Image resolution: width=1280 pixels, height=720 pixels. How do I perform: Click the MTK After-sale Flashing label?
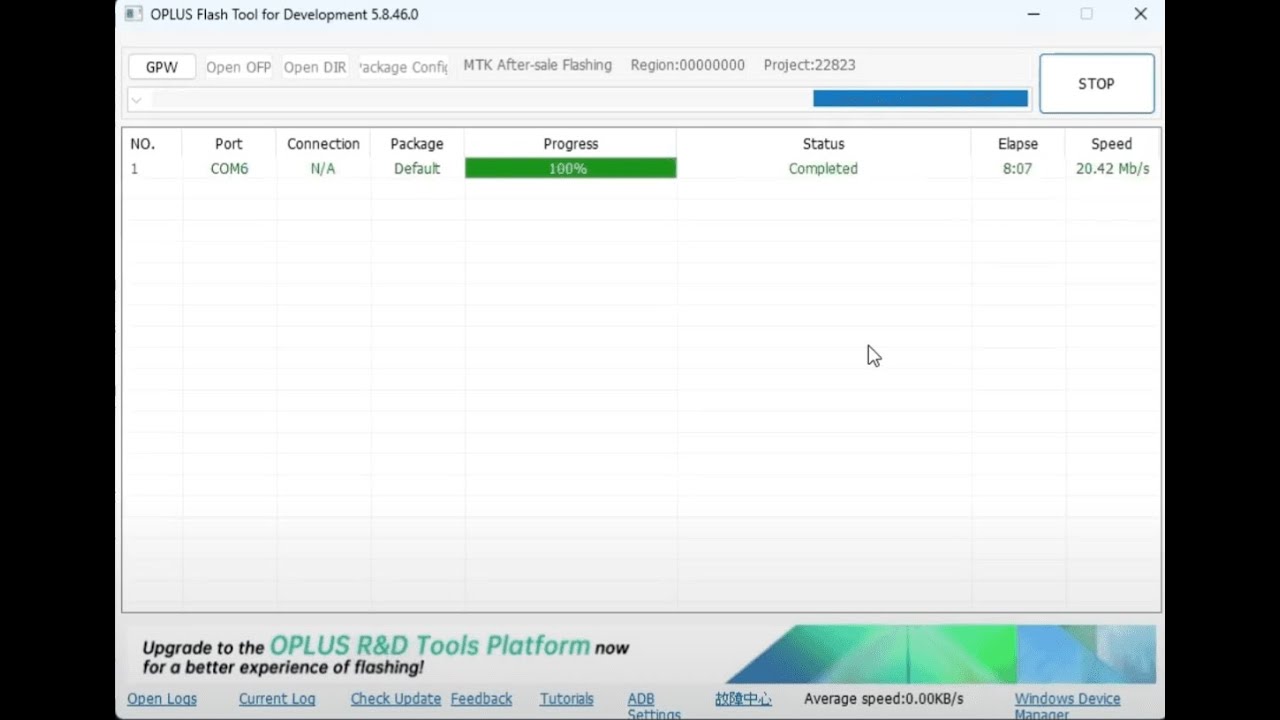(x=538, y=65)
